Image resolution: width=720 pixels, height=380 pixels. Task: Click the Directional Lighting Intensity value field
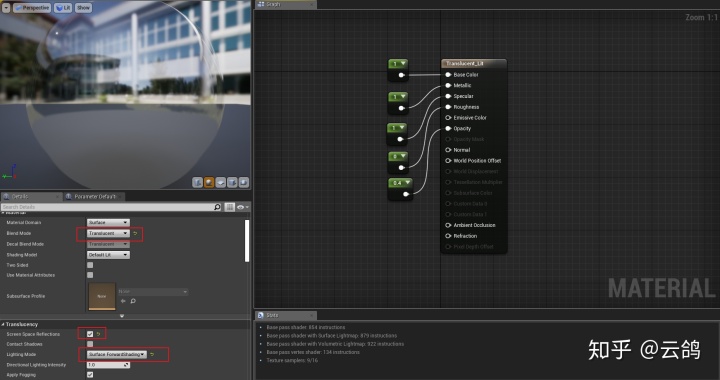[x=108, y=365]
